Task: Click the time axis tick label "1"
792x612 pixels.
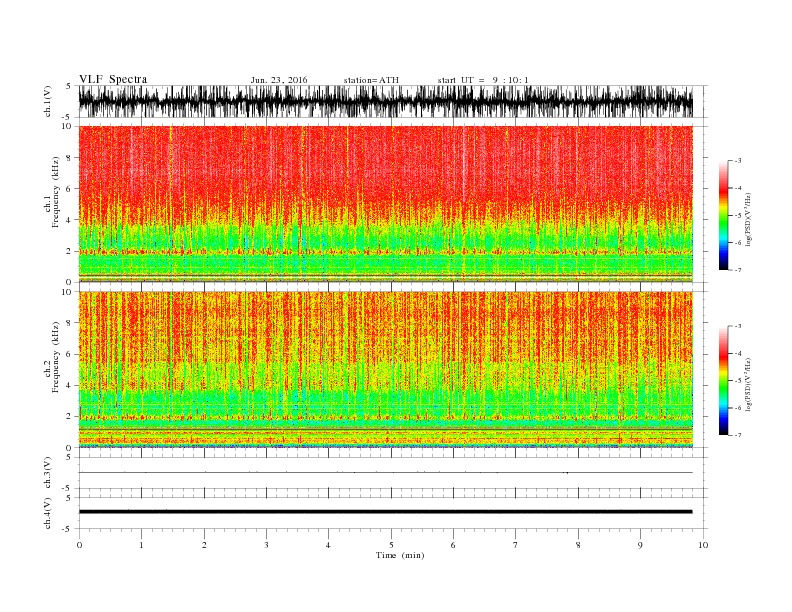Action: coord(142,545)
